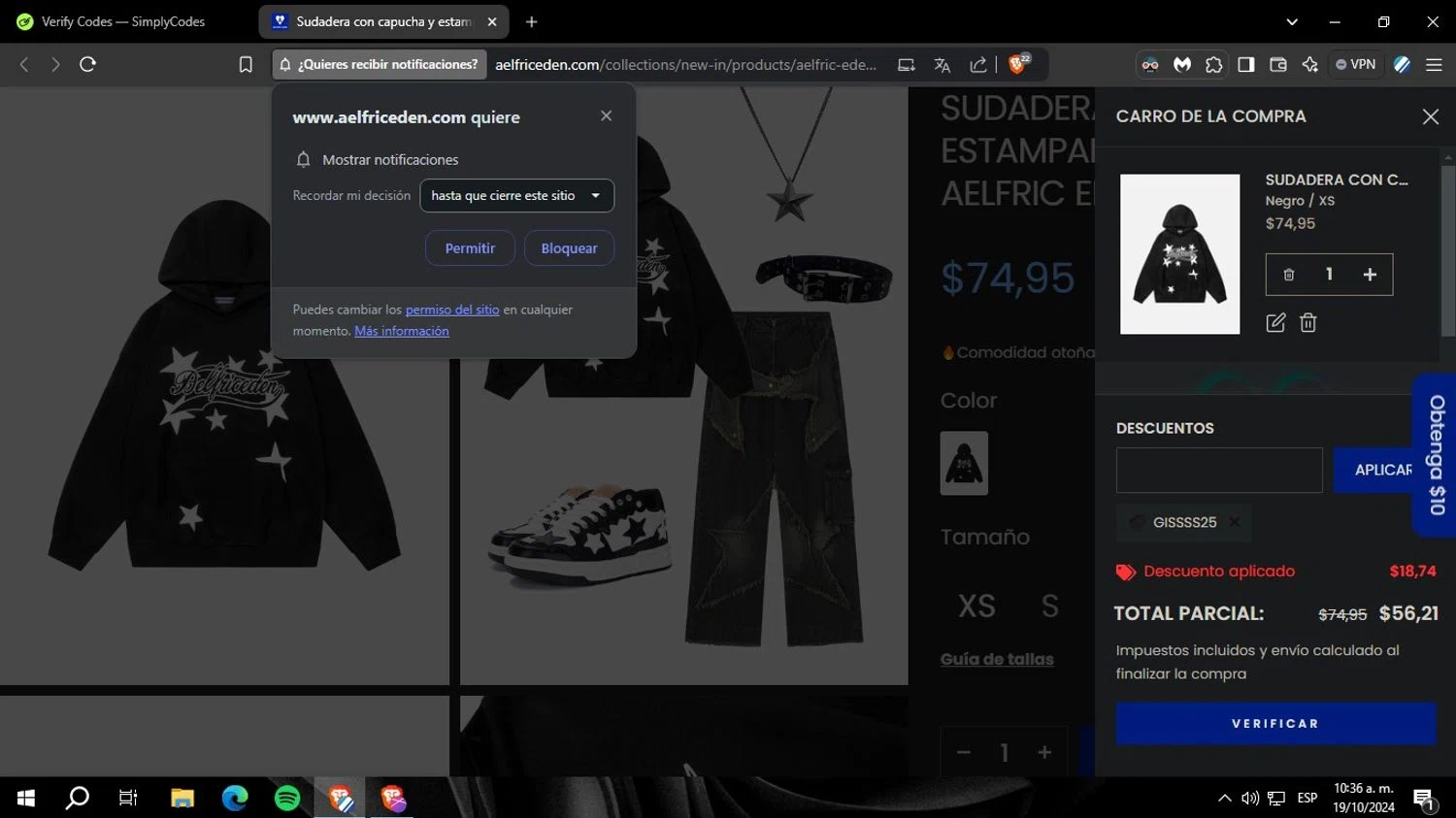Bookmark this page
1456x818 pixels.
tap(246, 65)
